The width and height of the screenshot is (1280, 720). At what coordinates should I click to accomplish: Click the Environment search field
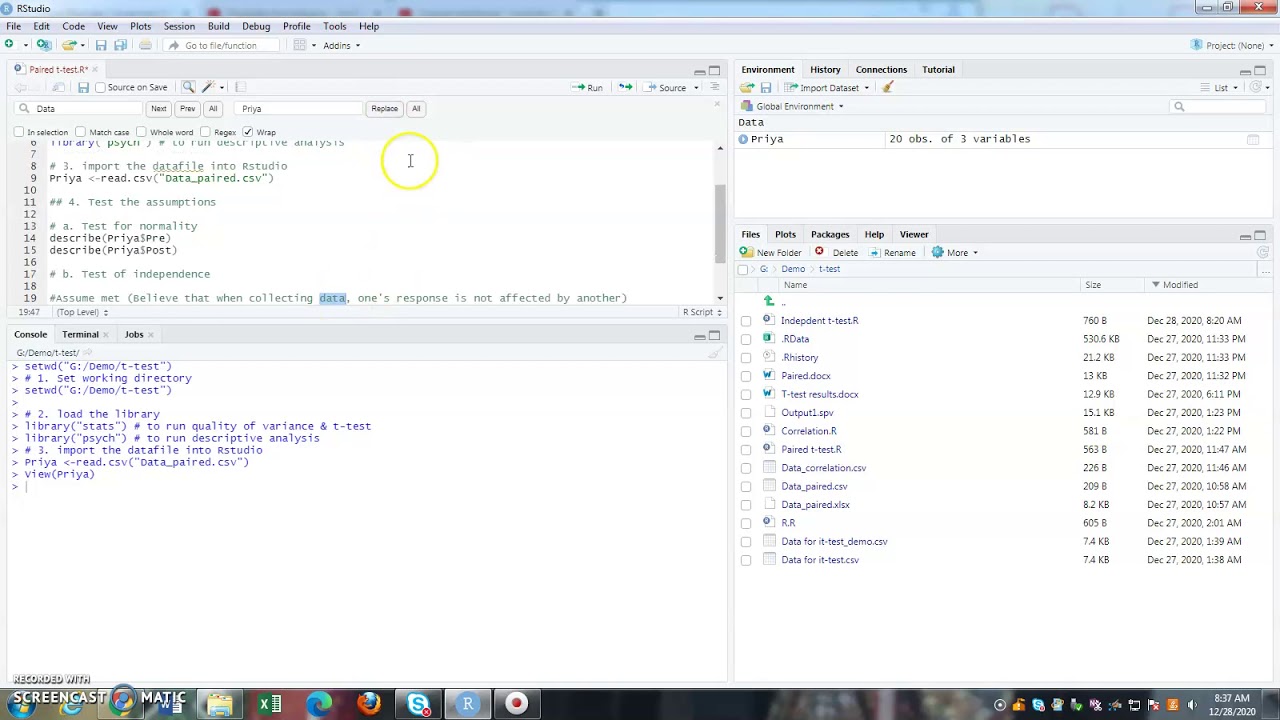pos(1219,107)
